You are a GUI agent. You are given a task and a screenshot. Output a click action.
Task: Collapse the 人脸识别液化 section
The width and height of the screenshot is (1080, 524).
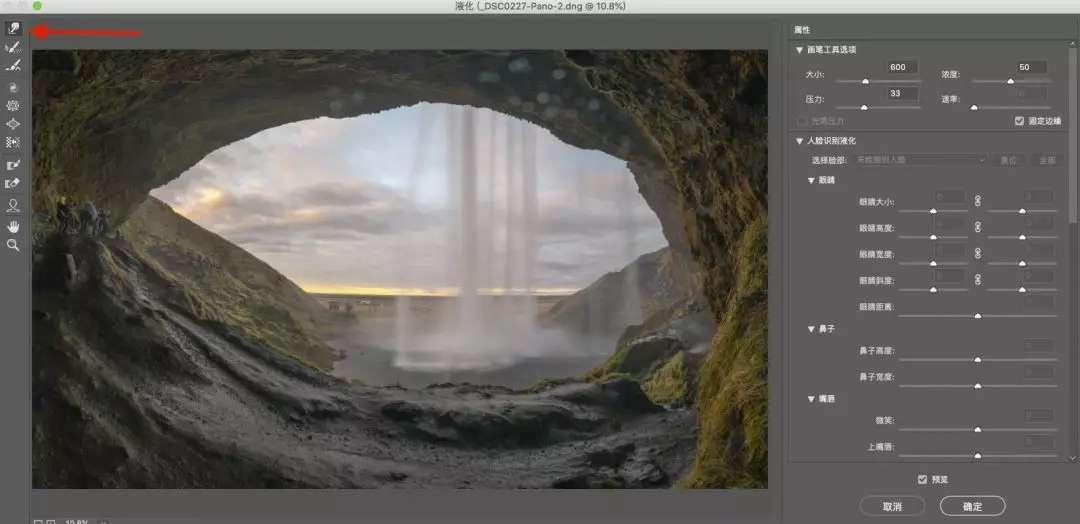tap(800, 141)
